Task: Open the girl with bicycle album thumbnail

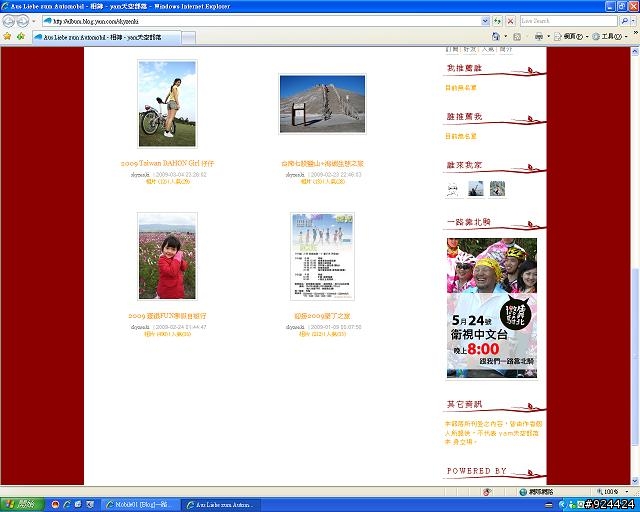Action: pos(167,104)
